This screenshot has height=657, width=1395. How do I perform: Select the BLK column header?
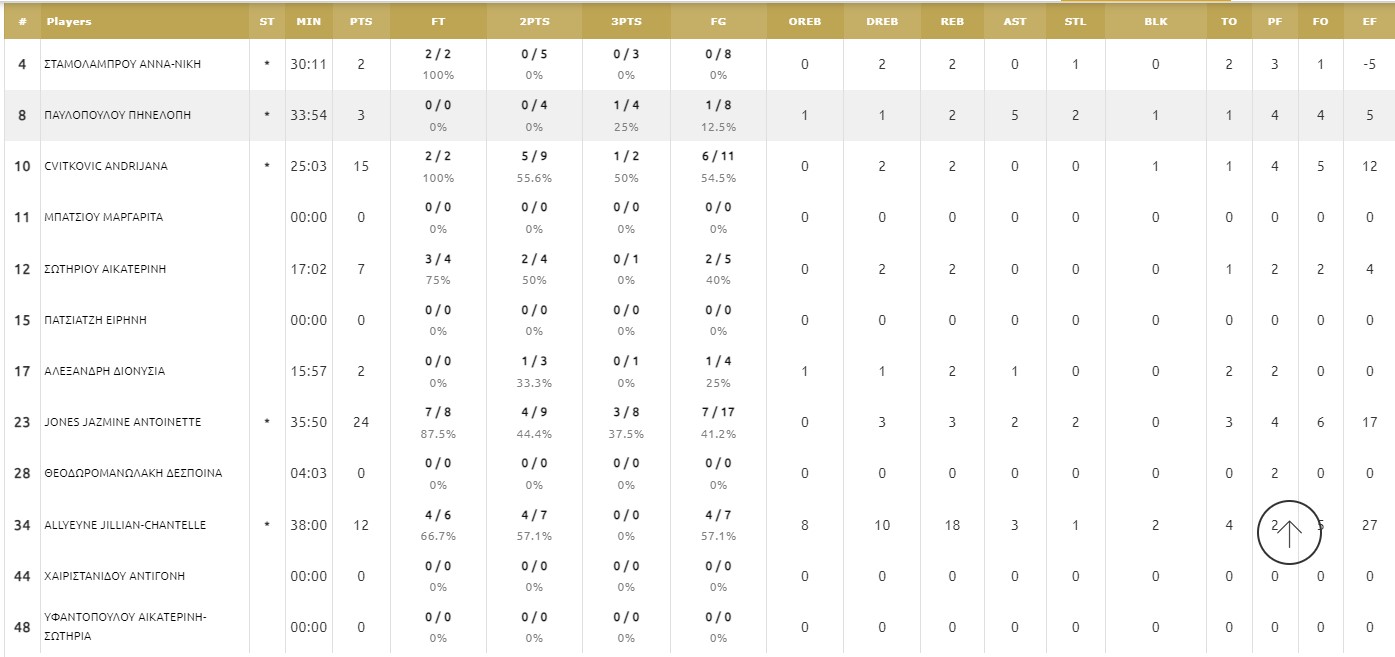[1155, 21]
